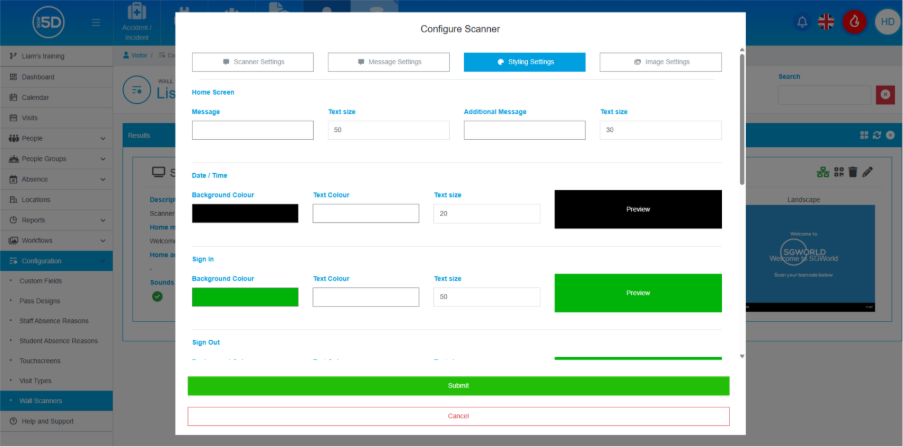Click the pencil edit icon for the scanner

pos(868,172)
